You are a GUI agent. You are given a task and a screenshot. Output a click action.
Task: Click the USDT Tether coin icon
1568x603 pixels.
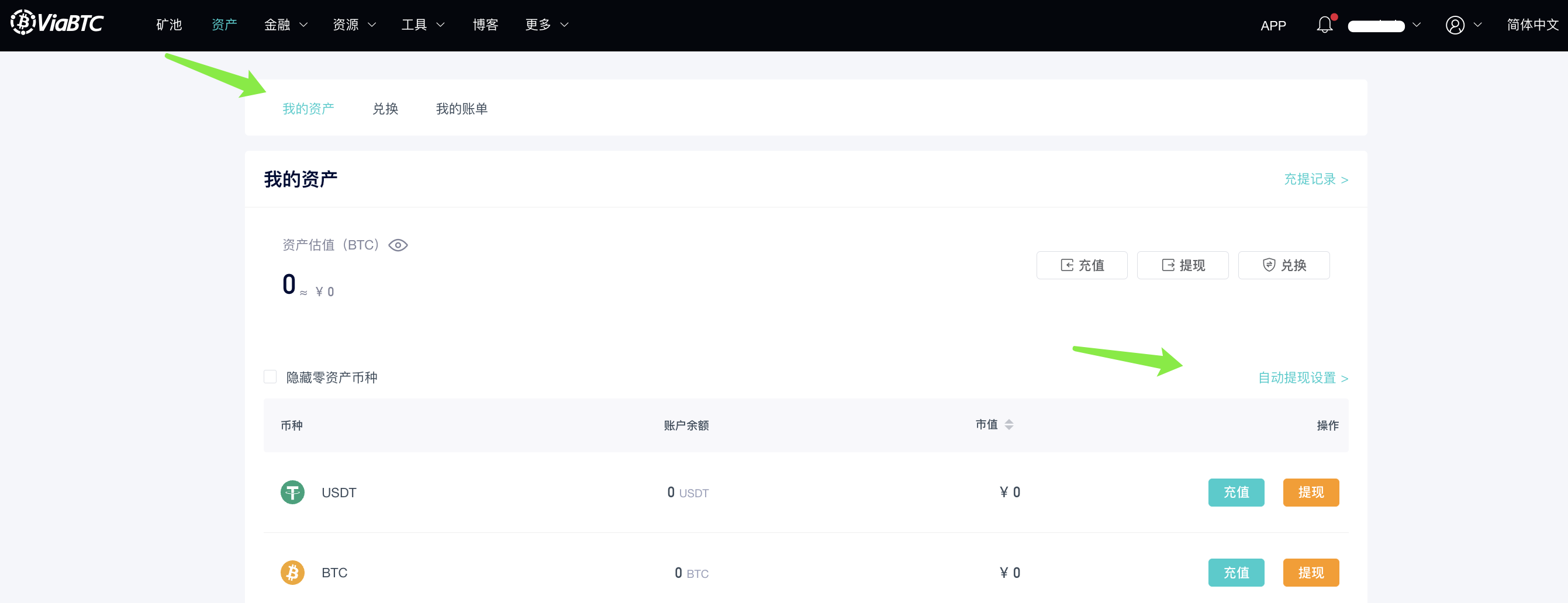[292, 492]
